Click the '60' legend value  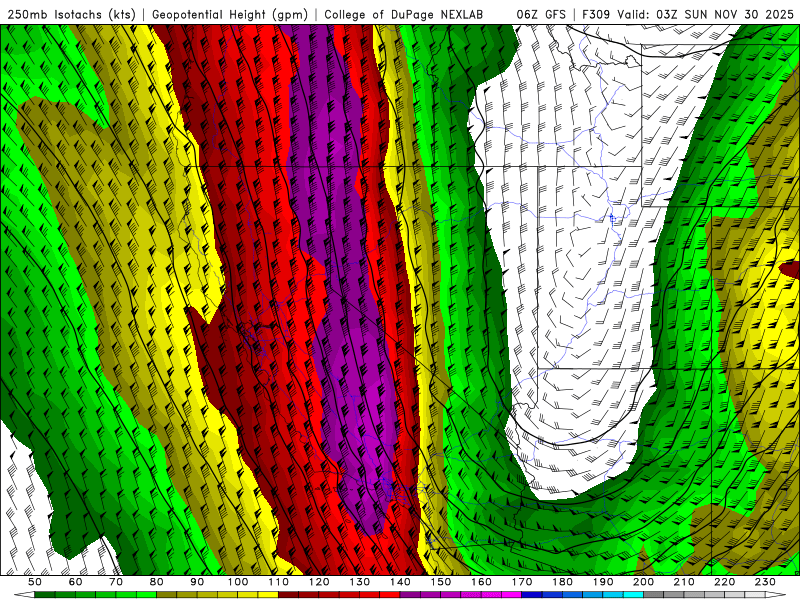(x=75, y=582)
